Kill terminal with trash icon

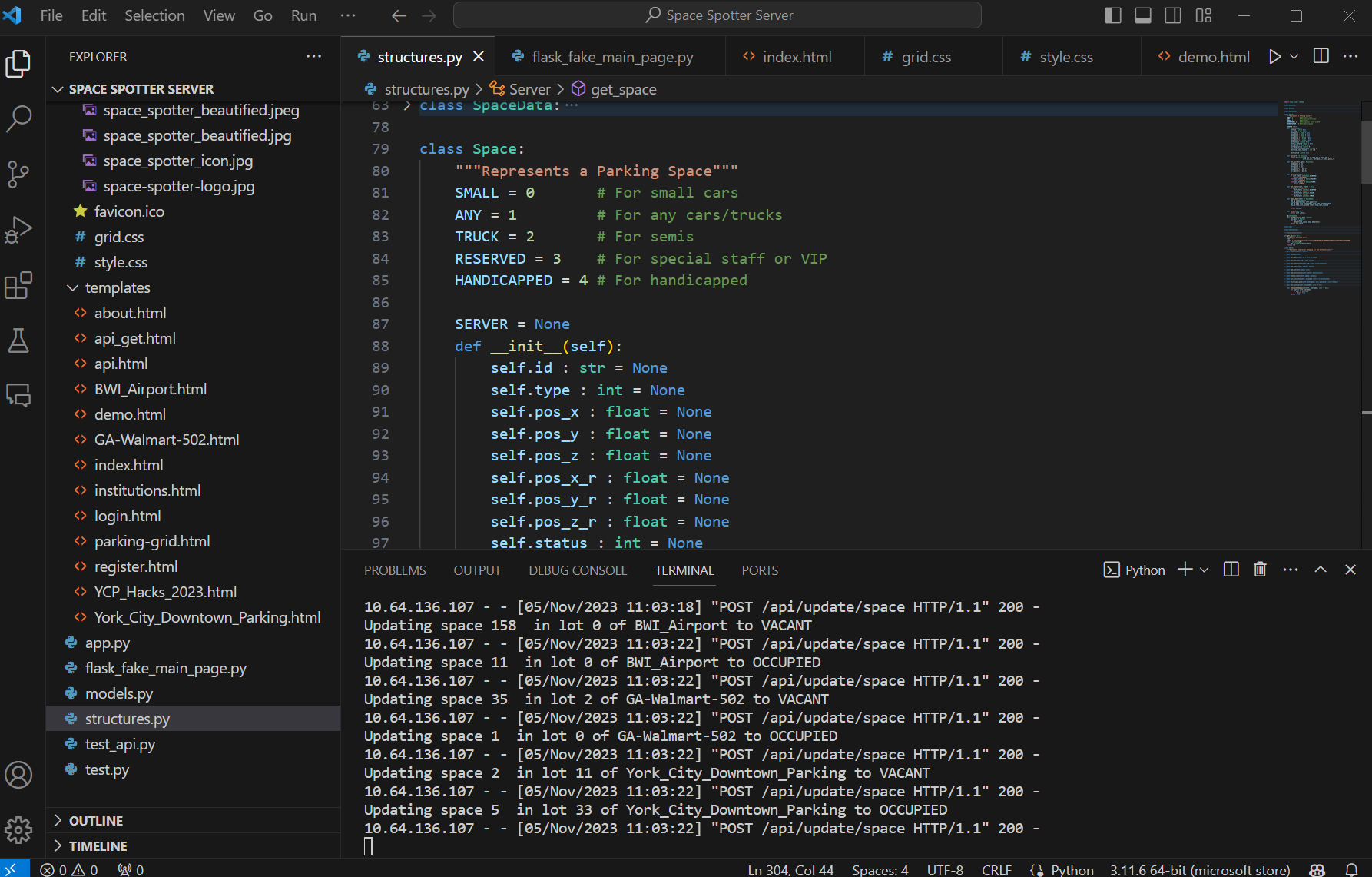1260,570
